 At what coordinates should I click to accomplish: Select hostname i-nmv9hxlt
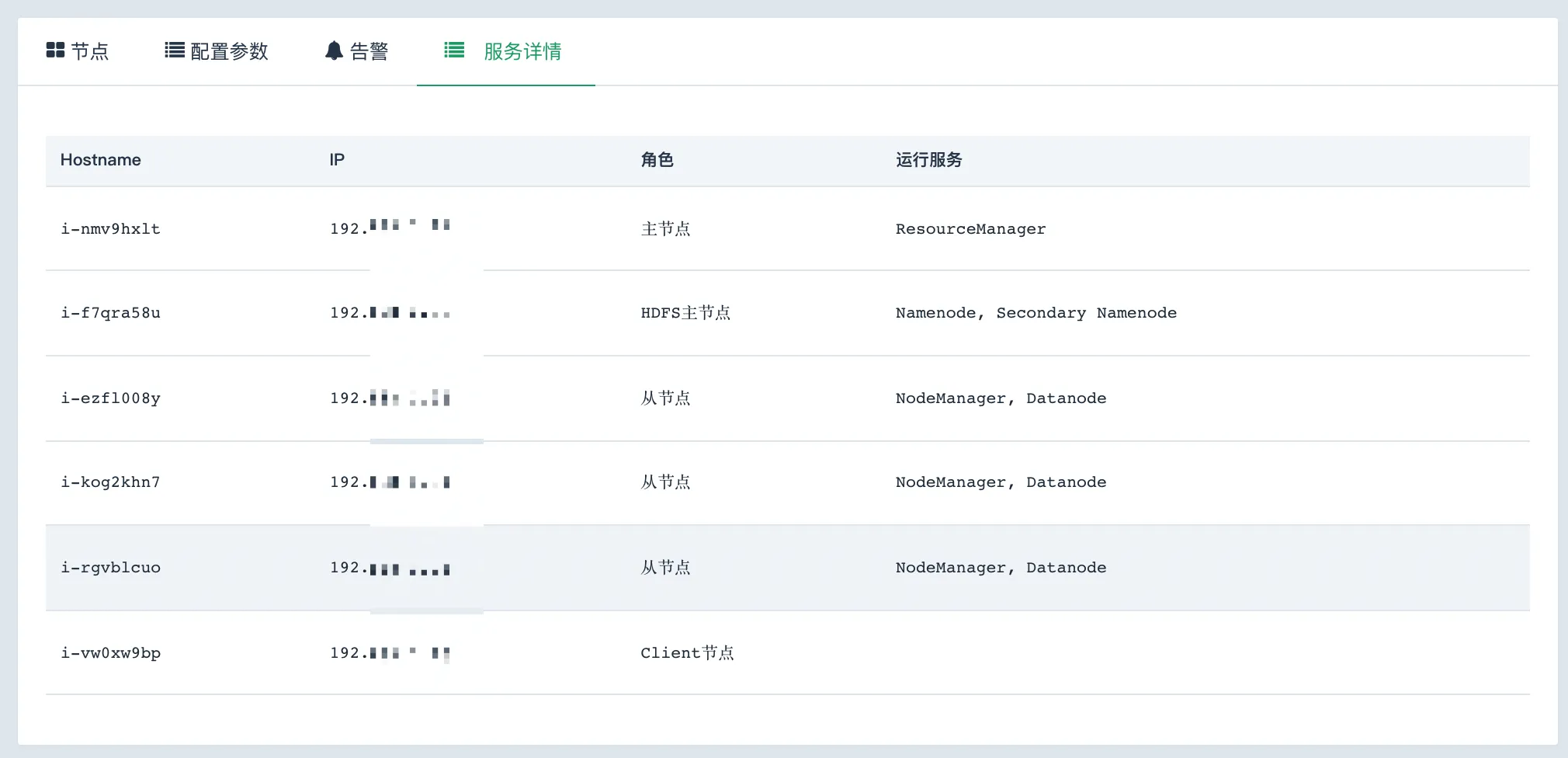click(x=111, y=229)
